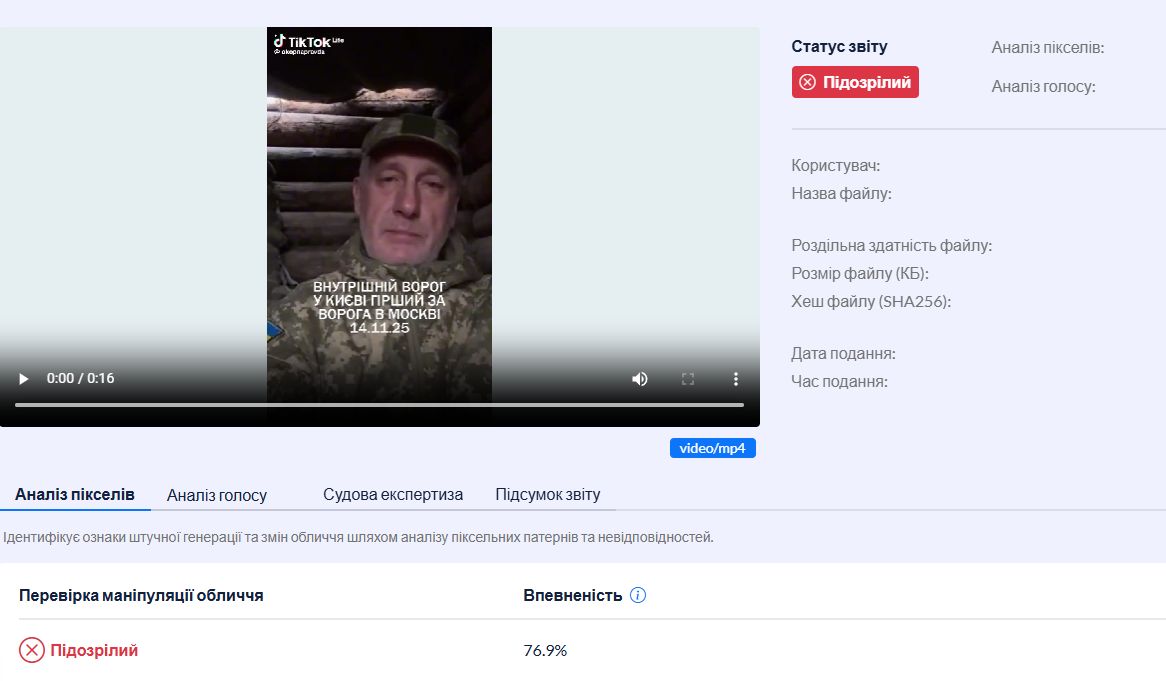1166x681 pixels.
Task: Select the Аналіз пікселів tab
Action: 75,494
